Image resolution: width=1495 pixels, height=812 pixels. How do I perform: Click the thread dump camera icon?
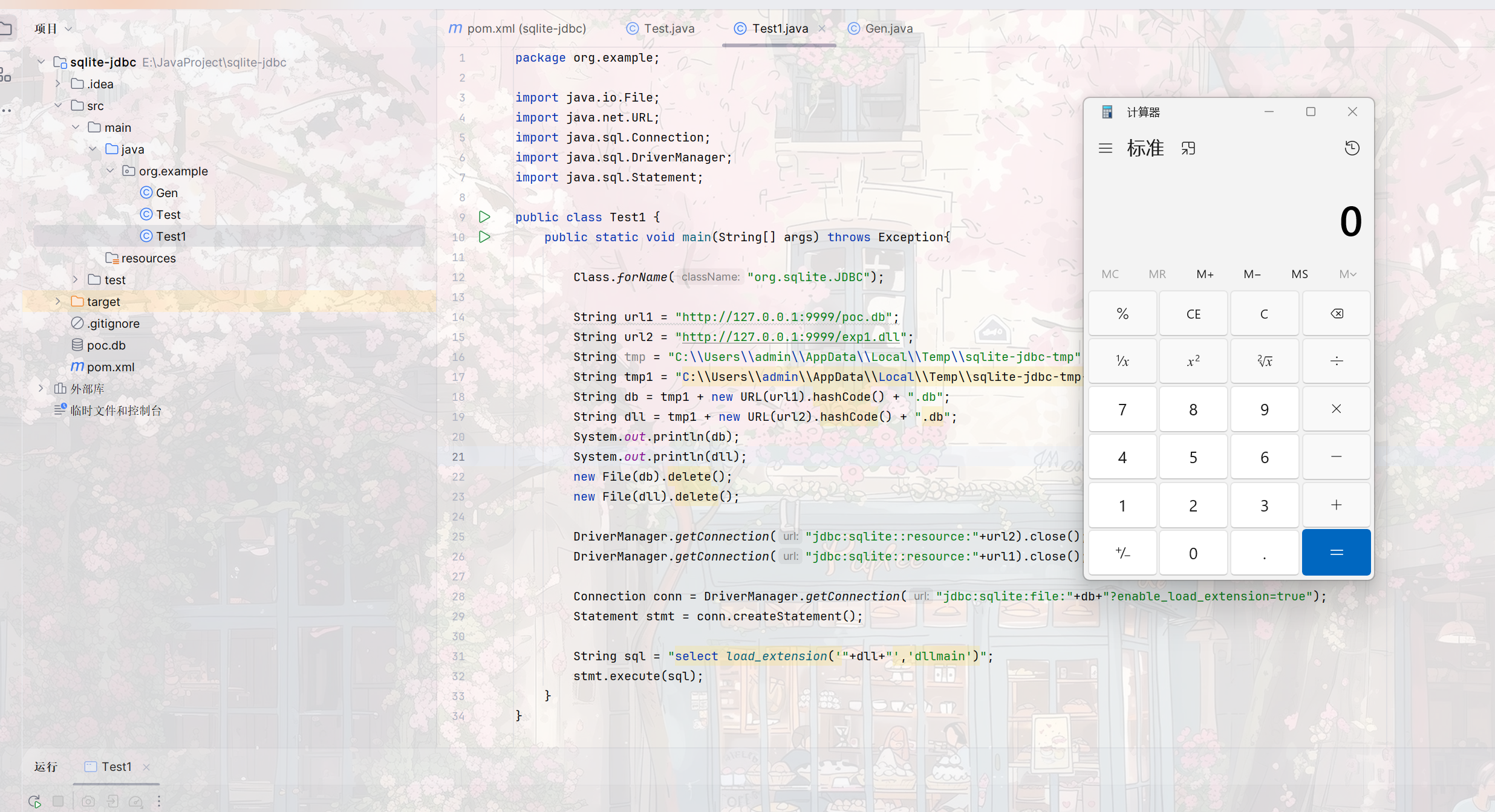88,801
